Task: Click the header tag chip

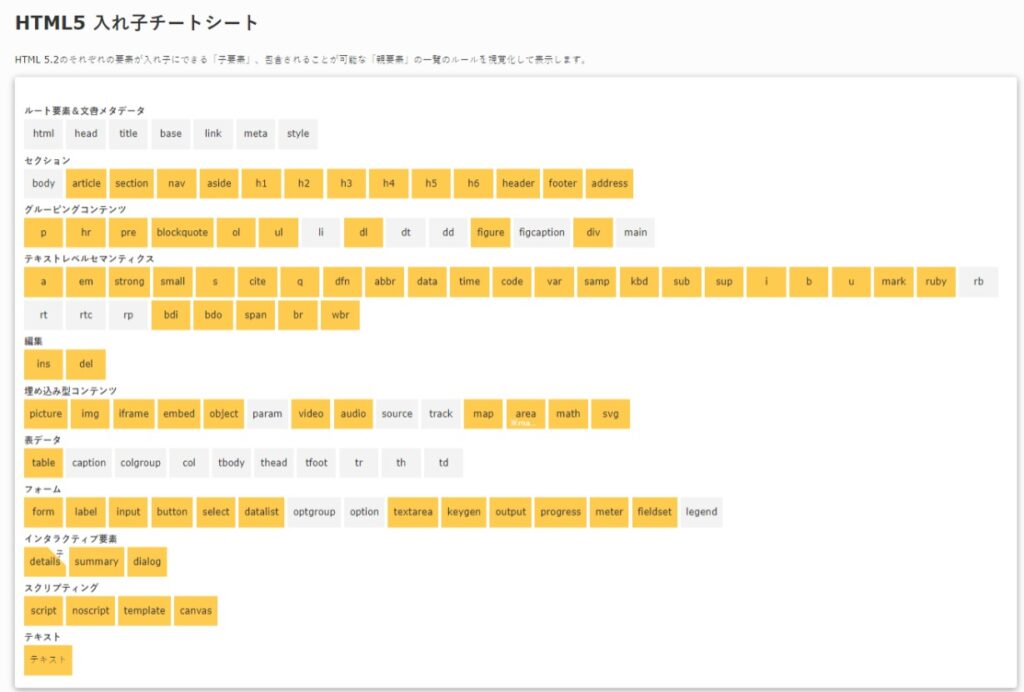Action: point(517,183)
